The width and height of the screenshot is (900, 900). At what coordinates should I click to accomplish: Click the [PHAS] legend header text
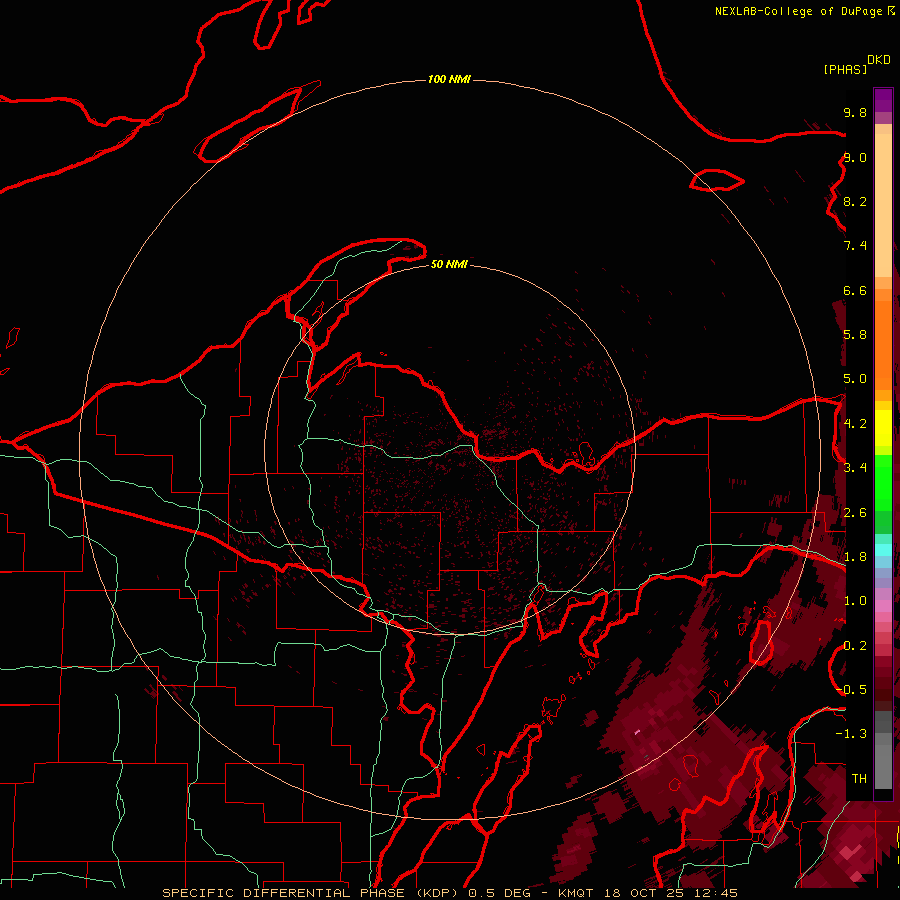pos(845,70)
